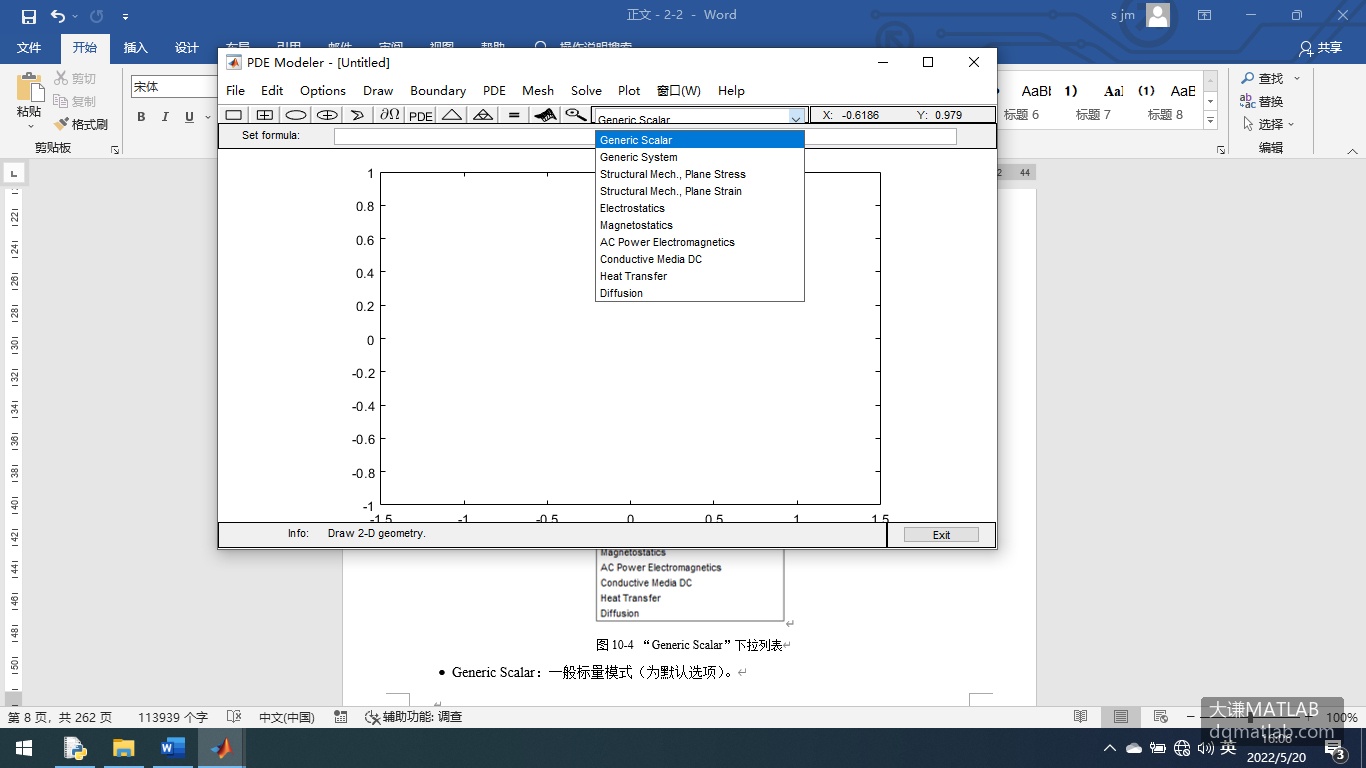Open PDE specification with the PDE toolbar button
The image size is (1366, 768).
421,115
